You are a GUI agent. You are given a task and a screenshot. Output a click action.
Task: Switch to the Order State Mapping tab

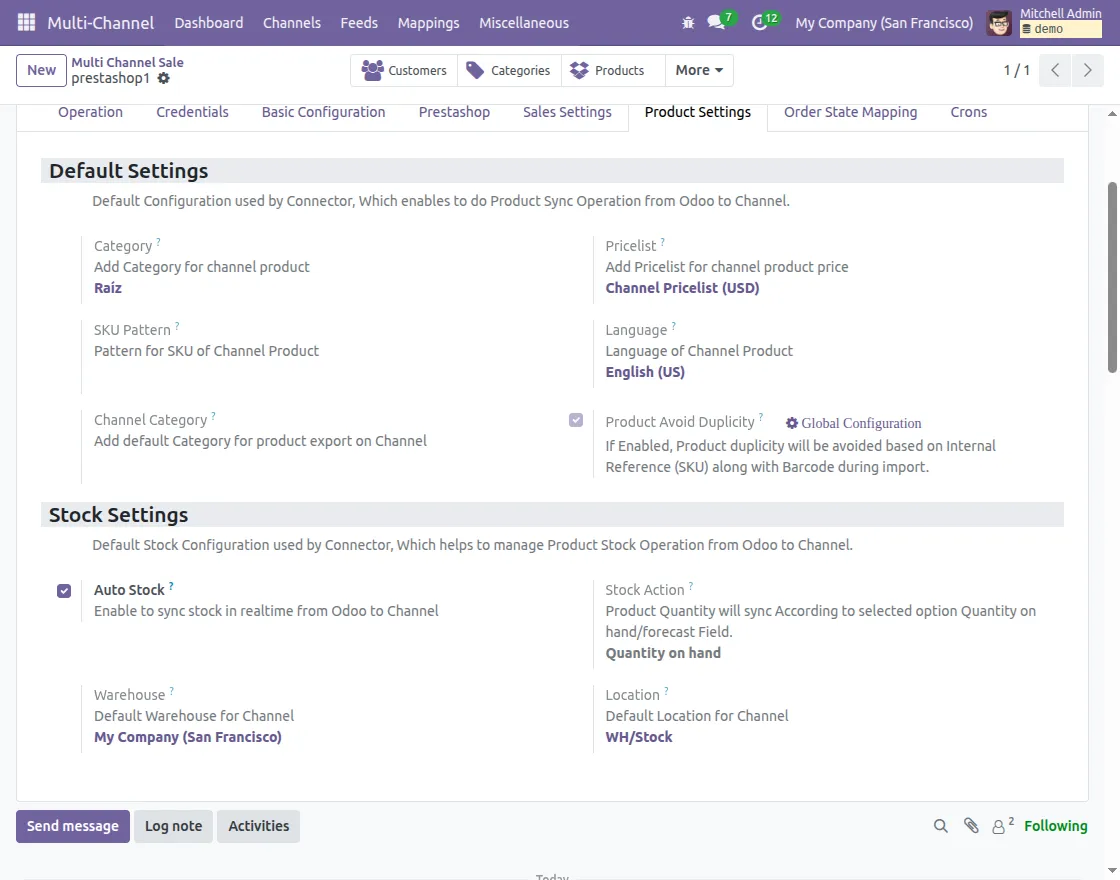click(850, 112)
